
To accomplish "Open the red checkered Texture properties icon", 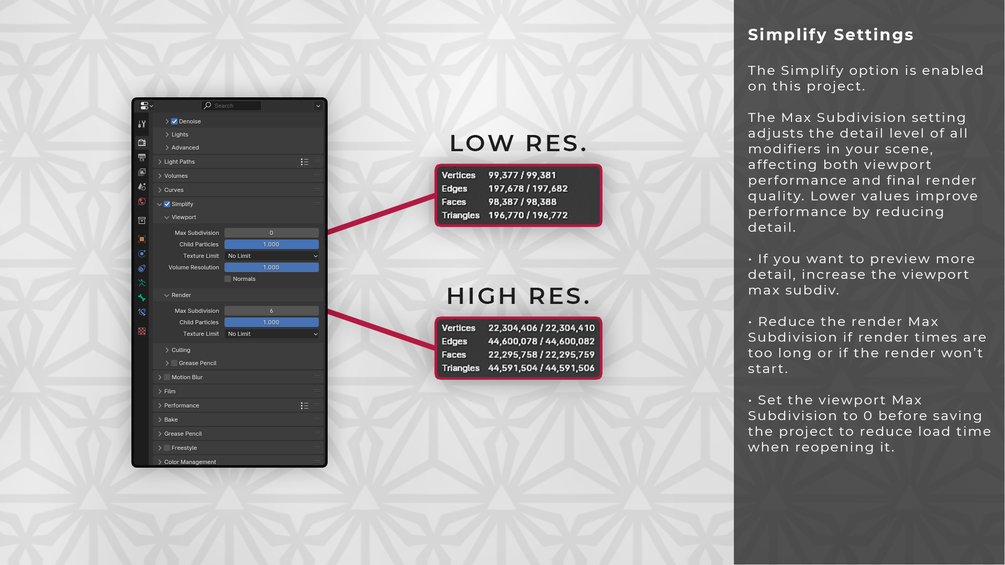I will 142,331.
